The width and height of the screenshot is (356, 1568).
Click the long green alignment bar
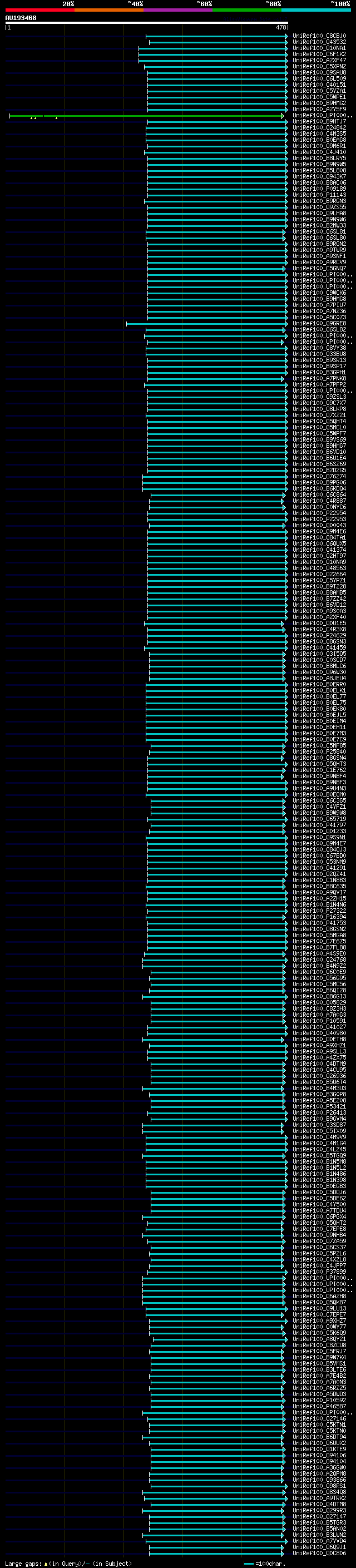coord(146,115)
